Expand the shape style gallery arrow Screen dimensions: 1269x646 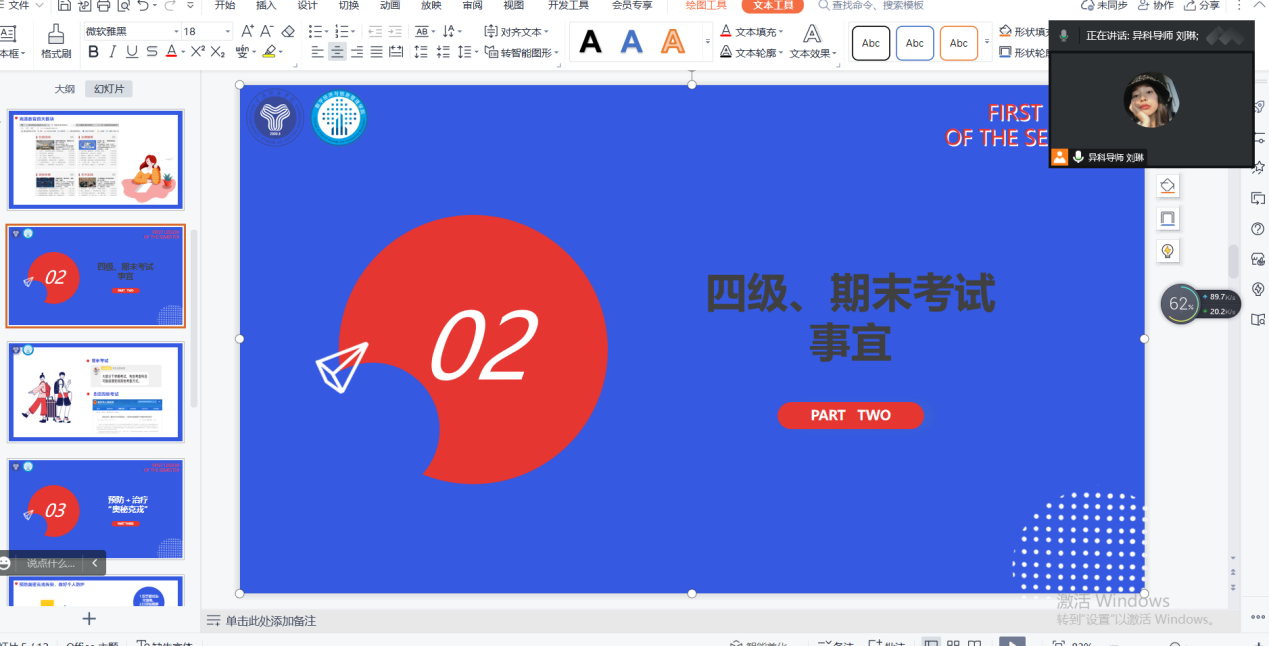[x=987, y=43]
